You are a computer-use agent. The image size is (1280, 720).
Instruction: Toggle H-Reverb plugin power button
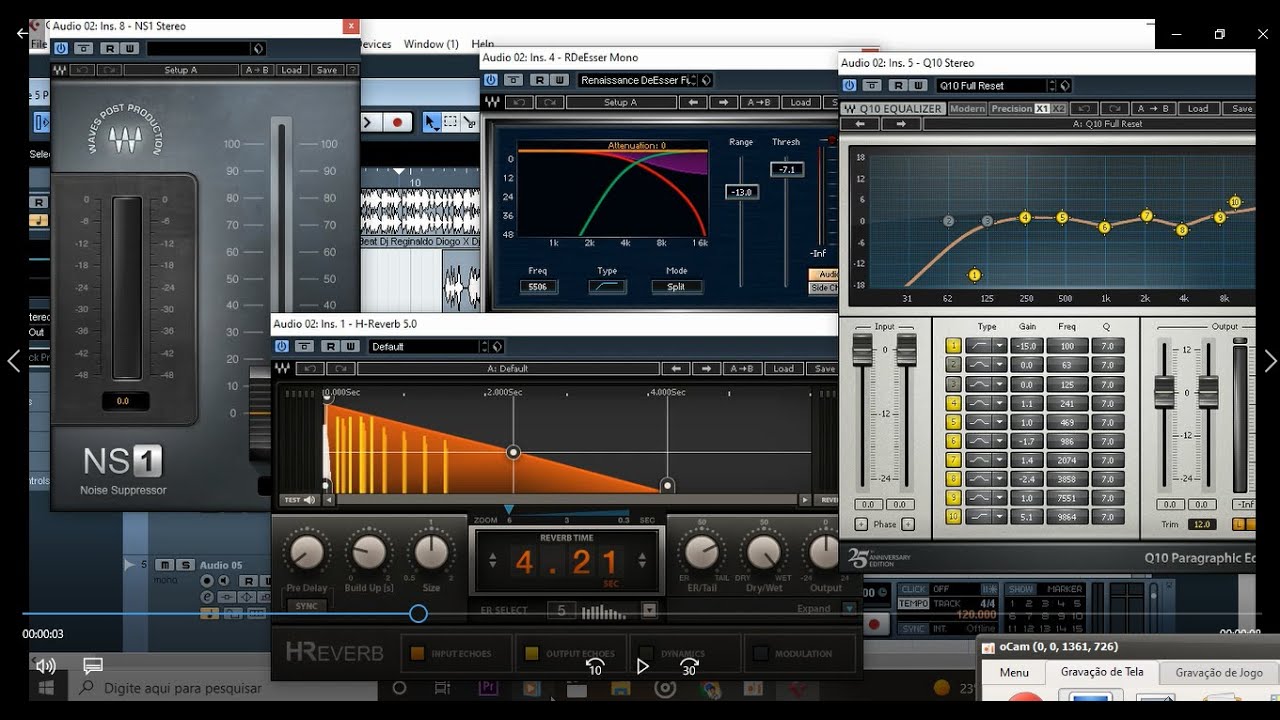(282, 346)
